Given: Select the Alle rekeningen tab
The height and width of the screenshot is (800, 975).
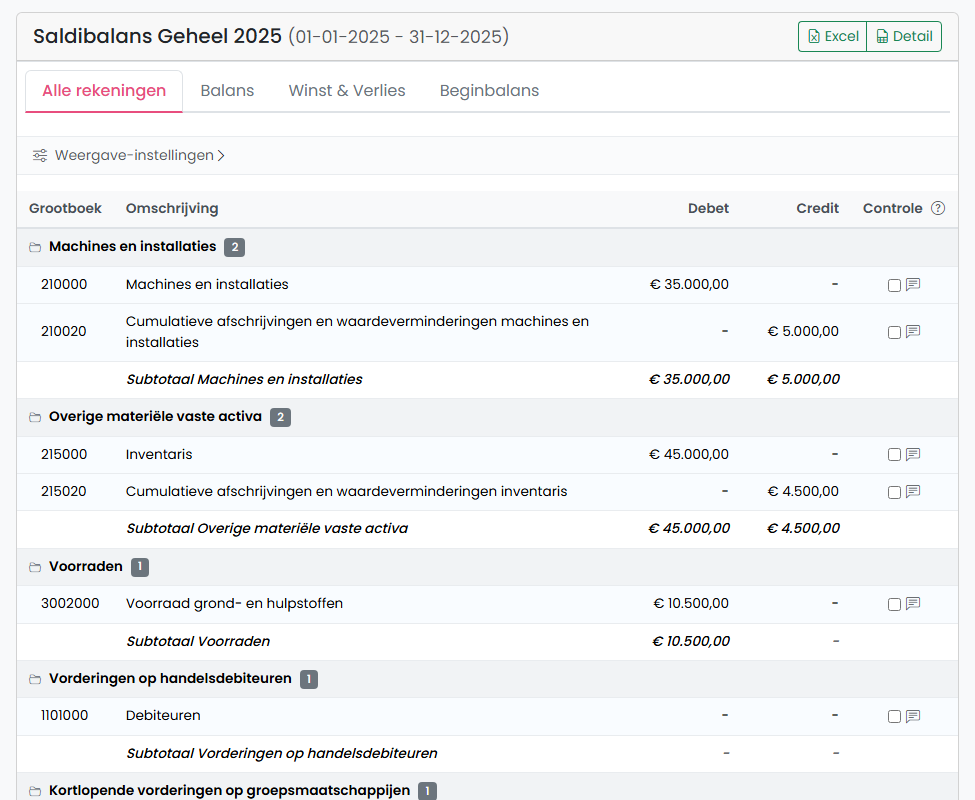Looking at the screenshot, I should pos(104,91).
